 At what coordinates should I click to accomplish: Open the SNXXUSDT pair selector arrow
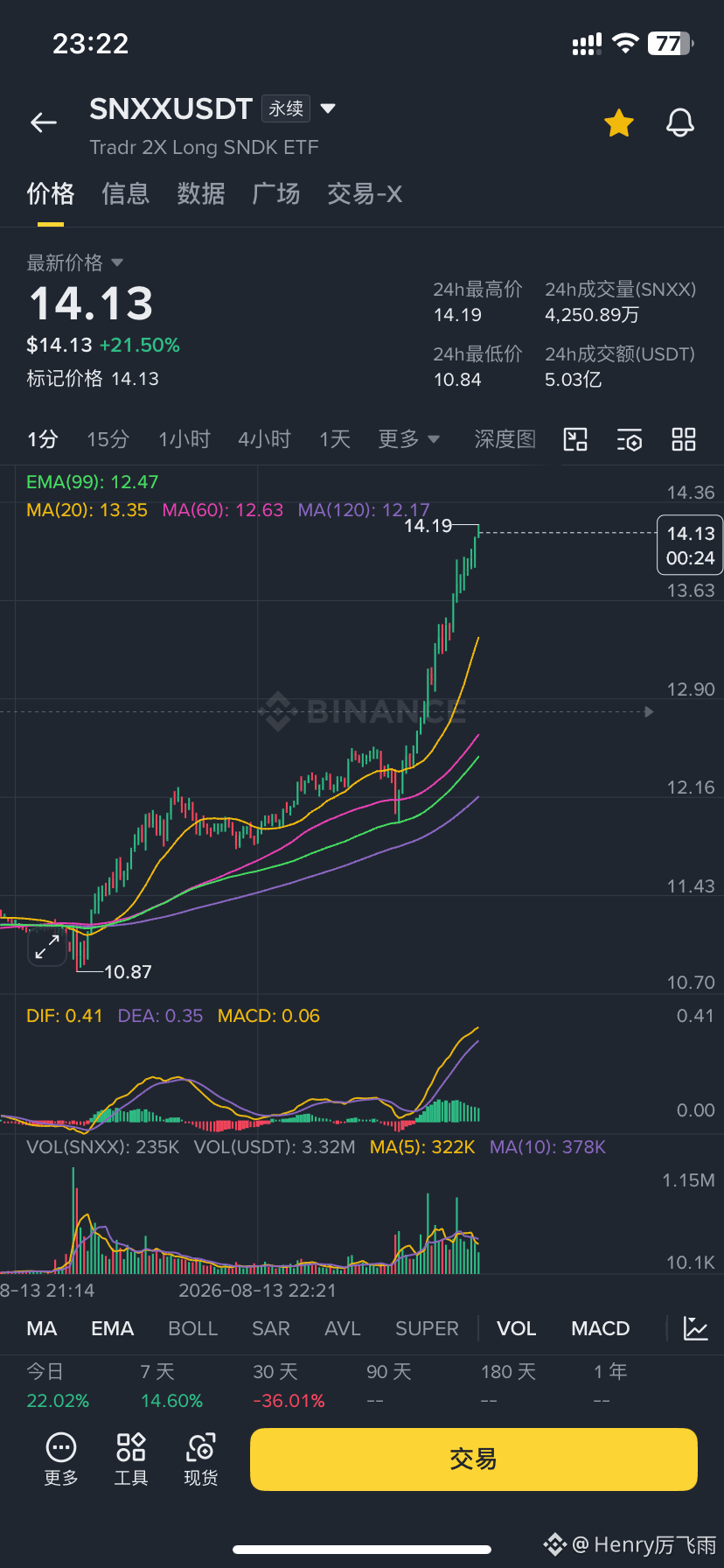[x=328, y=108]
